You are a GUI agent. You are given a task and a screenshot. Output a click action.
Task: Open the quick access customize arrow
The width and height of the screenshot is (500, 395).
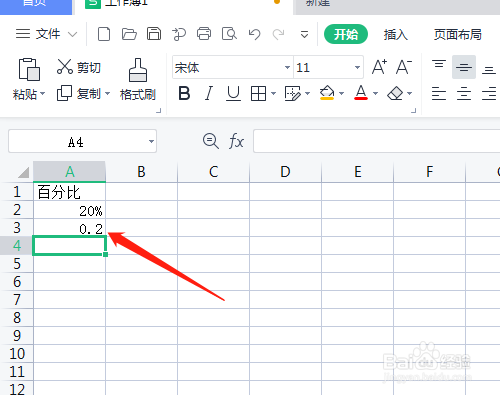304,34
